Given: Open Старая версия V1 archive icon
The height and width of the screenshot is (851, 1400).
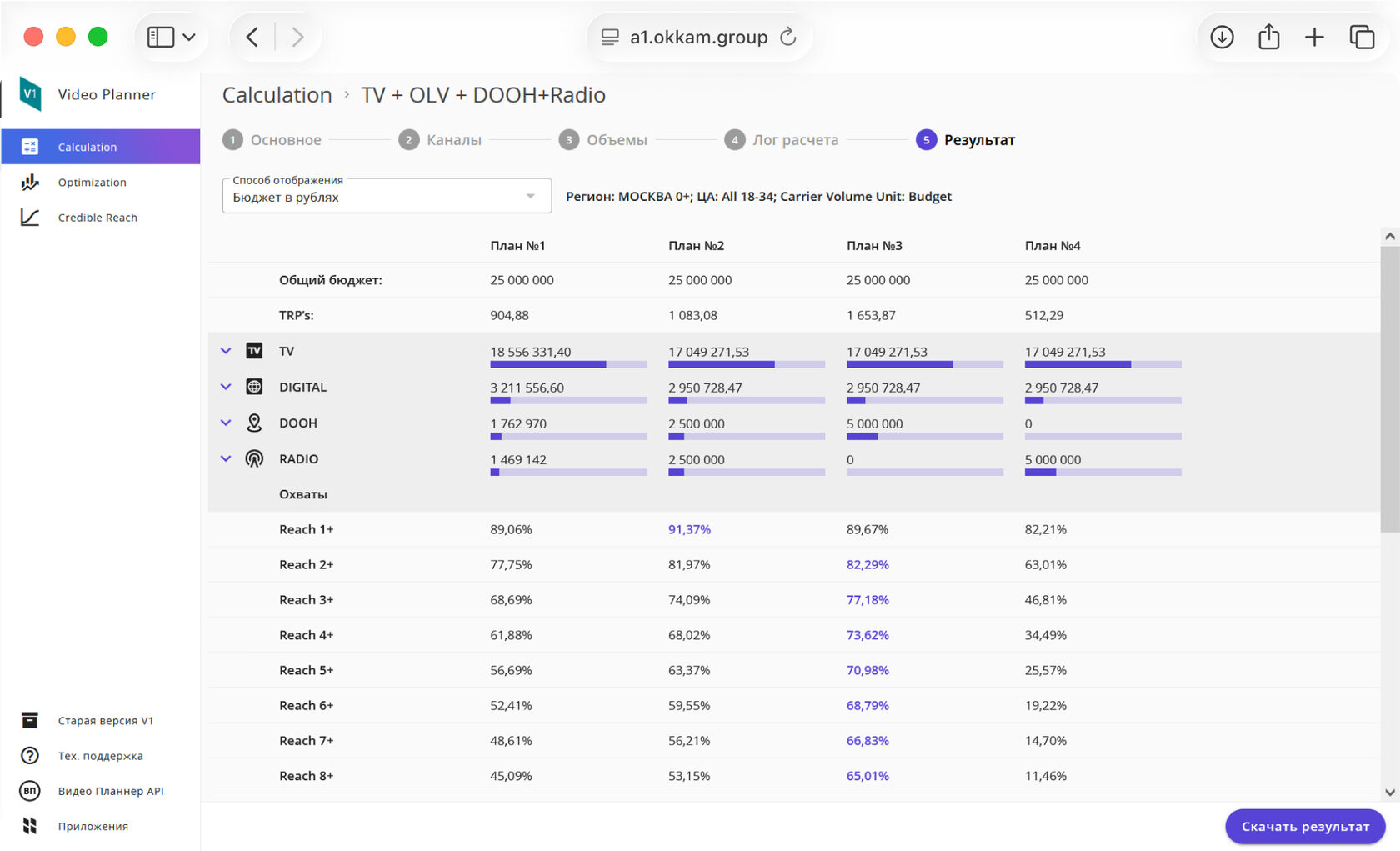Looking at the screenshot, I should tap(30, 720).
